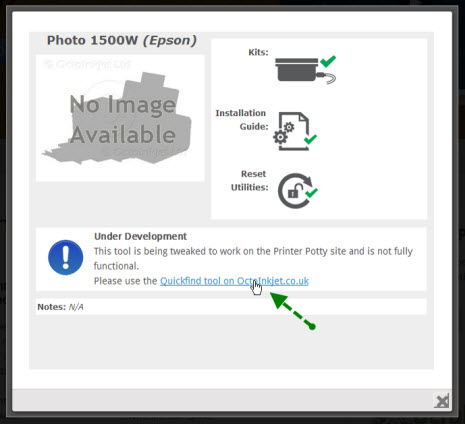Image resolution: width=465 pixels, height=424 pixels.
Task: Click the green dashed arrow annotation
Action: point(292,310)
